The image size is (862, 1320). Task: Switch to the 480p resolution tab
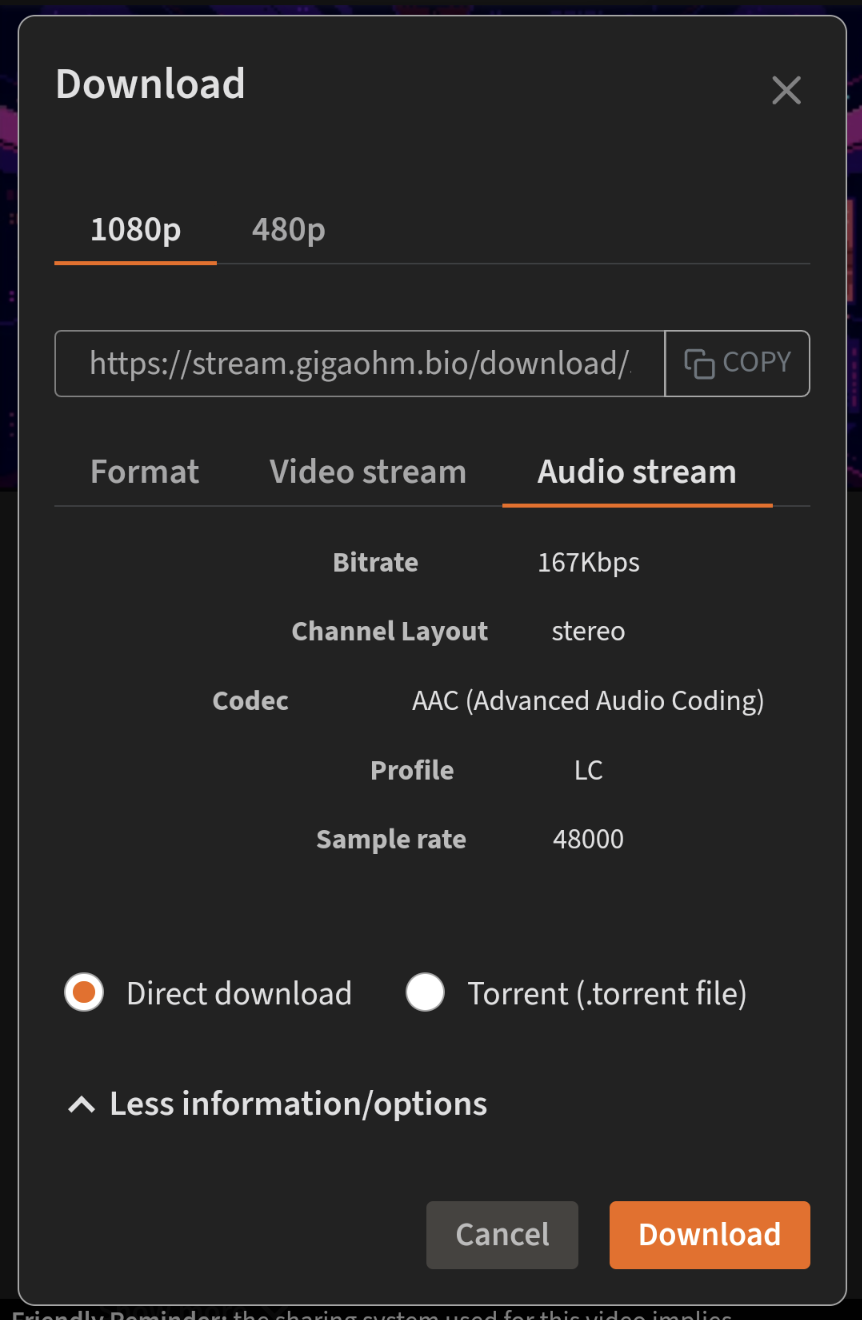(x=288, y=231)
